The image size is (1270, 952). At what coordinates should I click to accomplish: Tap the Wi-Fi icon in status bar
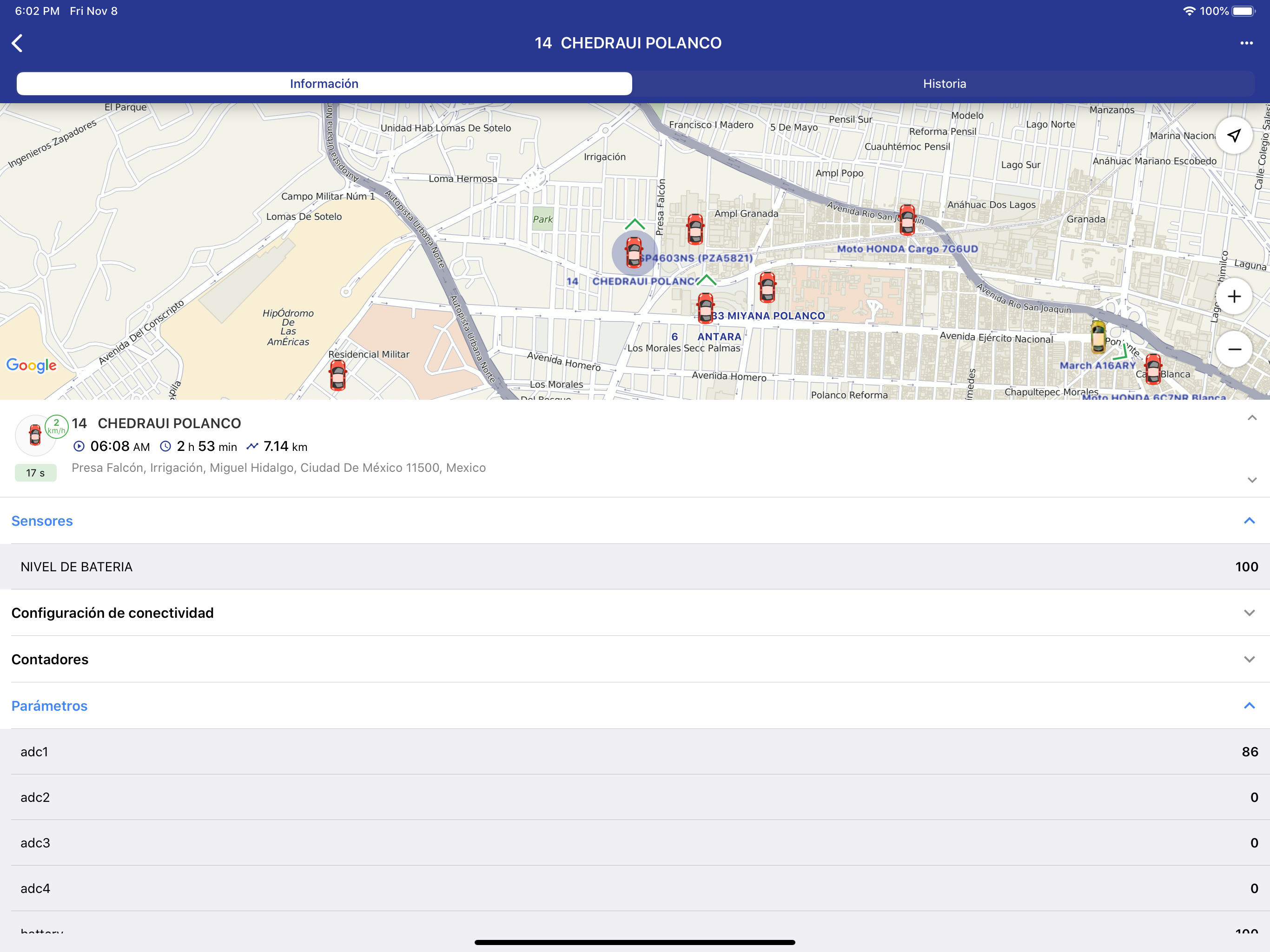[1189, 11]
